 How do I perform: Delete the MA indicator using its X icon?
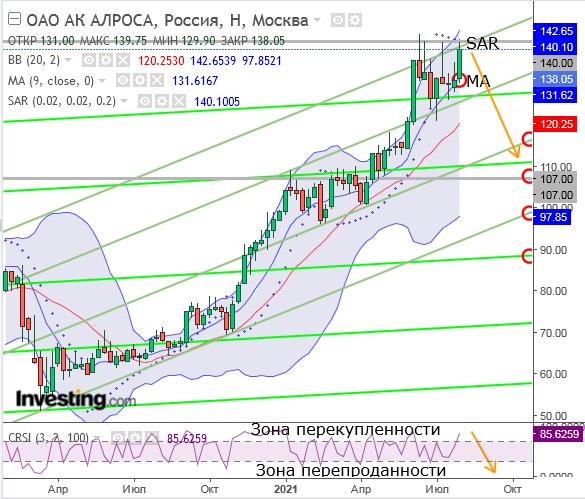click(157, 80)
